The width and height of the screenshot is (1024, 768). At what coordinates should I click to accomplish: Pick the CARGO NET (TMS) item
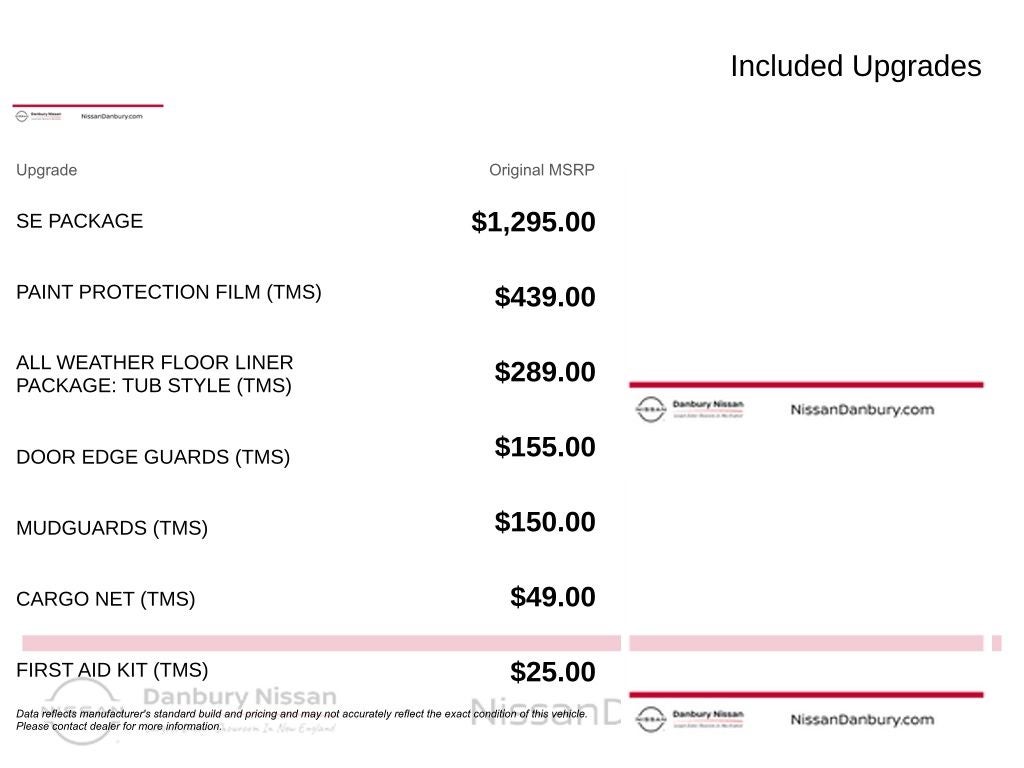click(105, 599)
